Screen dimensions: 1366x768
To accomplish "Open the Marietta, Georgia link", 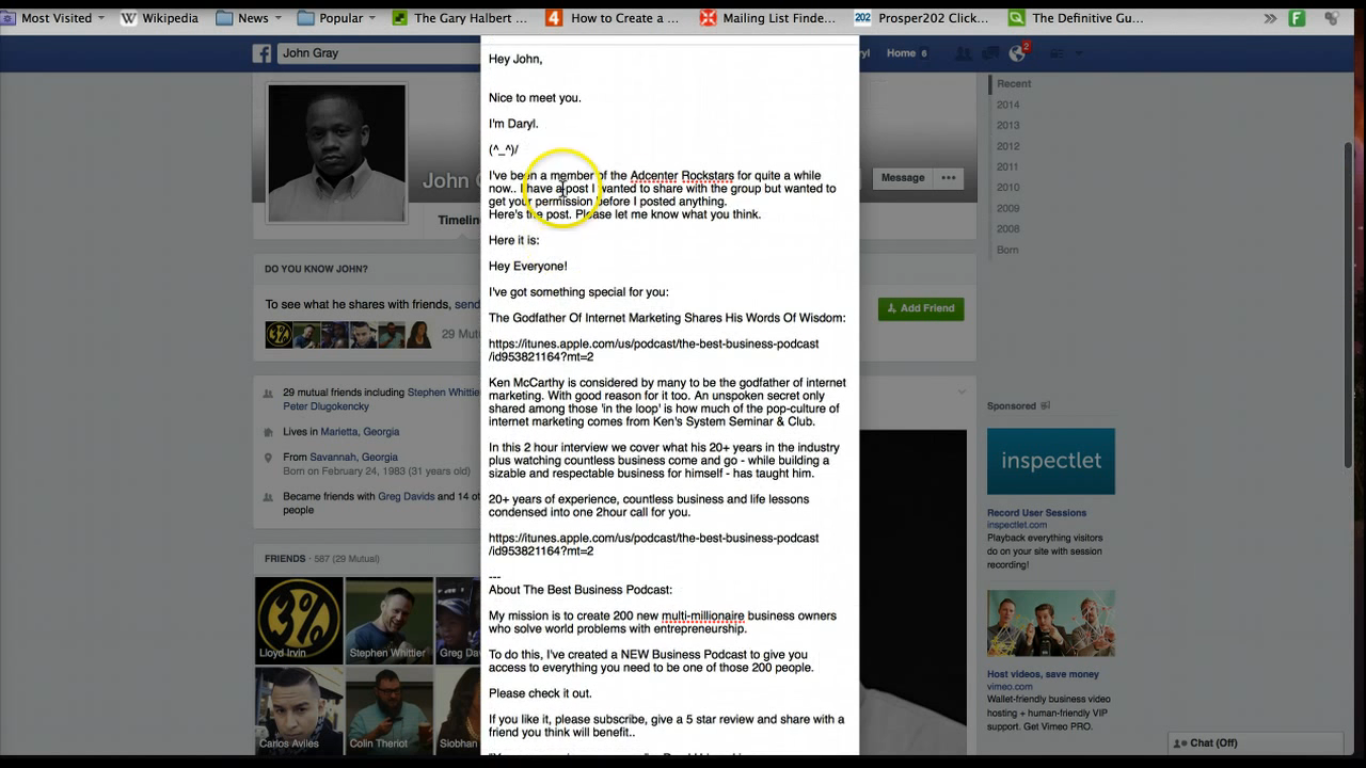I will 360,432.
